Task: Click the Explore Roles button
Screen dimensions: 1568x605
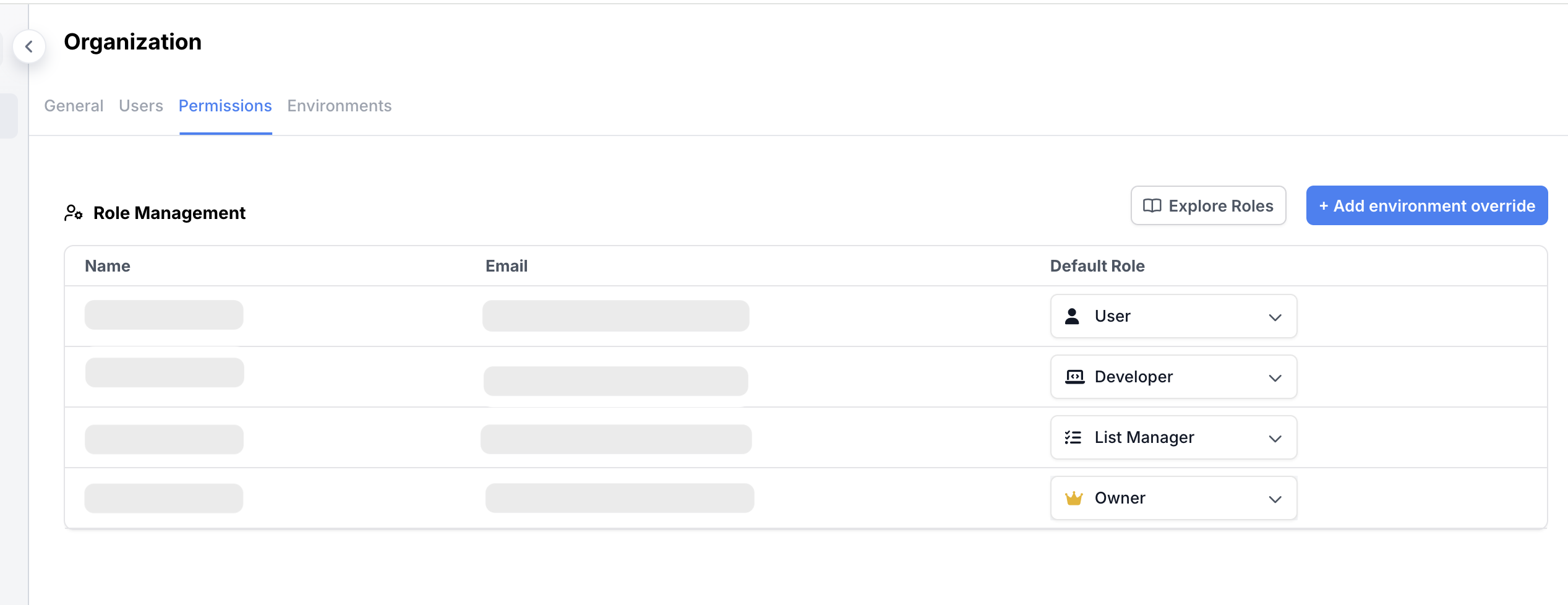Action: point(1208,205)
